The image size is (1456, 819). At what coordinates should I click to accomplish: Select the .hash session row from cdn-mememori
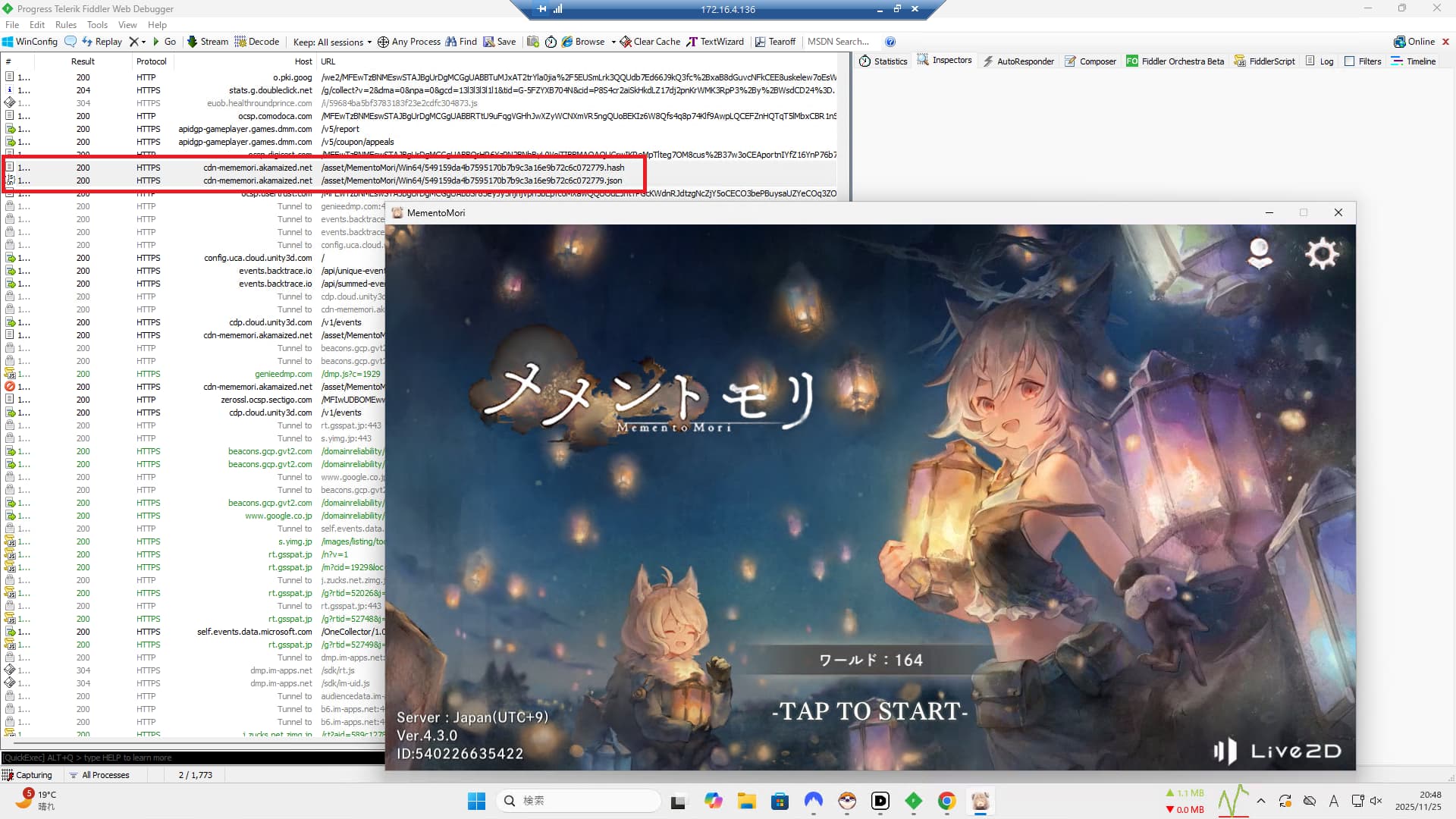tap(470, 168)
